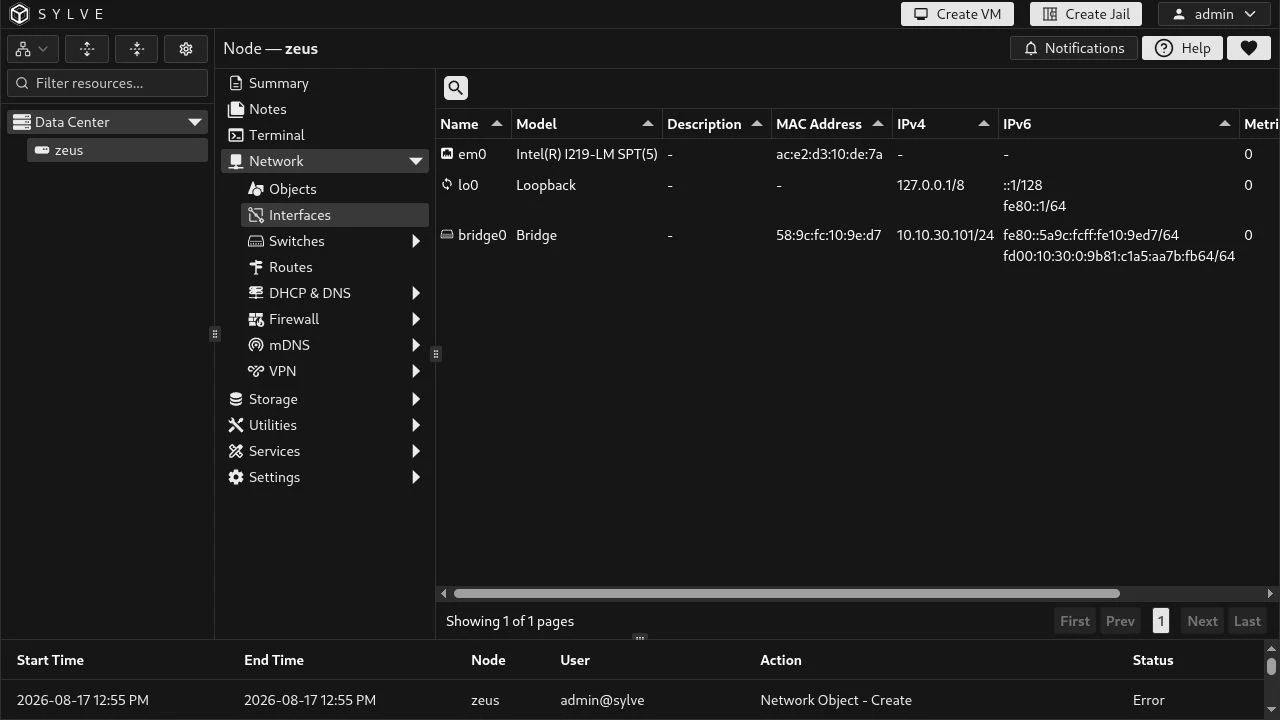Click the Sylve cube logo
Image resolution: width=1280 pixels, height=720 pixels.
(x=20, y=14)
